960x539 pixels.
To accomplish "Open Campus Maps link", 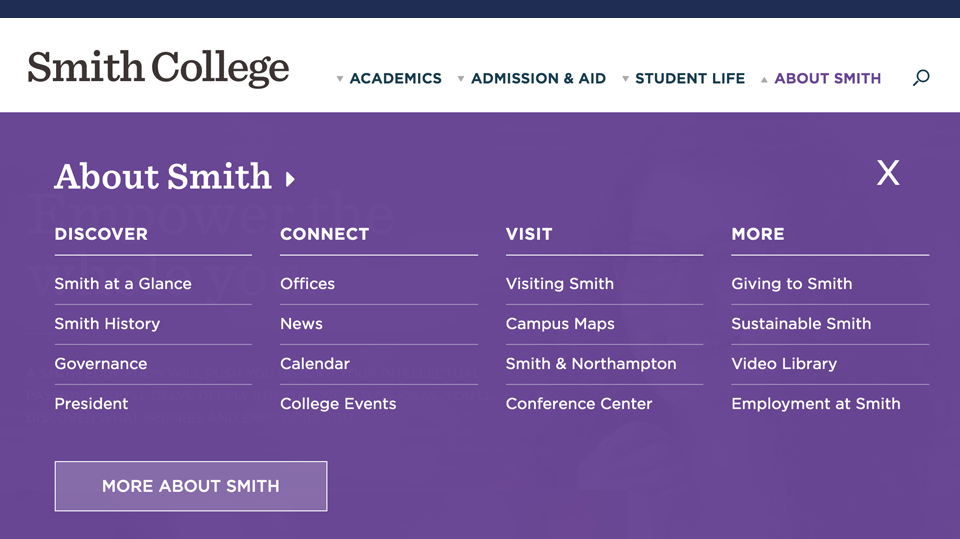I will 560,324.
